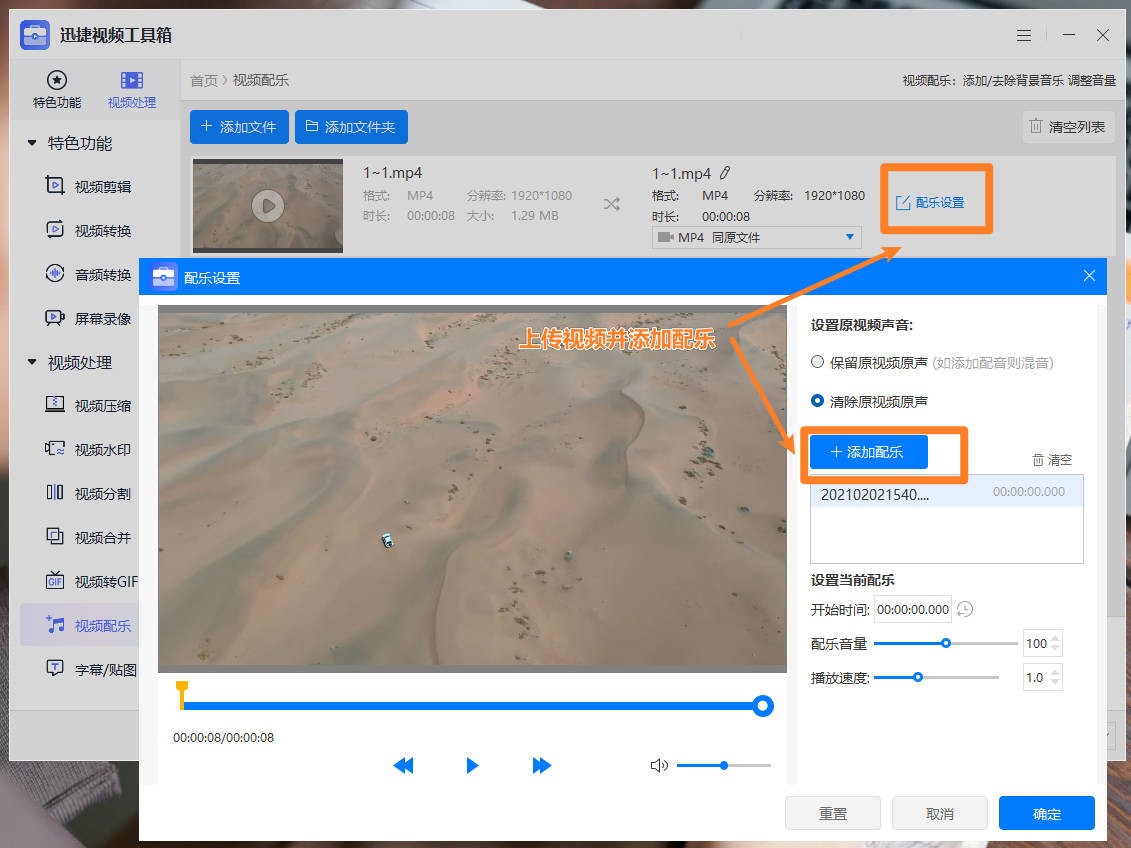Open the MP4 同原文件 format dropdown
Viewport: 1131px width, 848px height.
pyautogui.click(x=756, y=238)
